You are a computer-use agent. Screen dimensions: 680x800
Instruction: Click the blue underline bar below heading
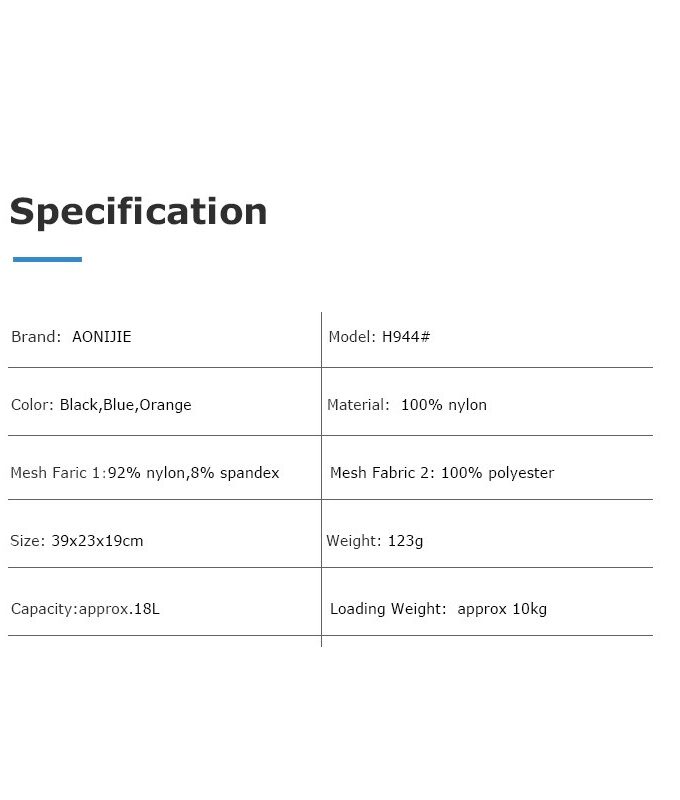coord(47,259)
